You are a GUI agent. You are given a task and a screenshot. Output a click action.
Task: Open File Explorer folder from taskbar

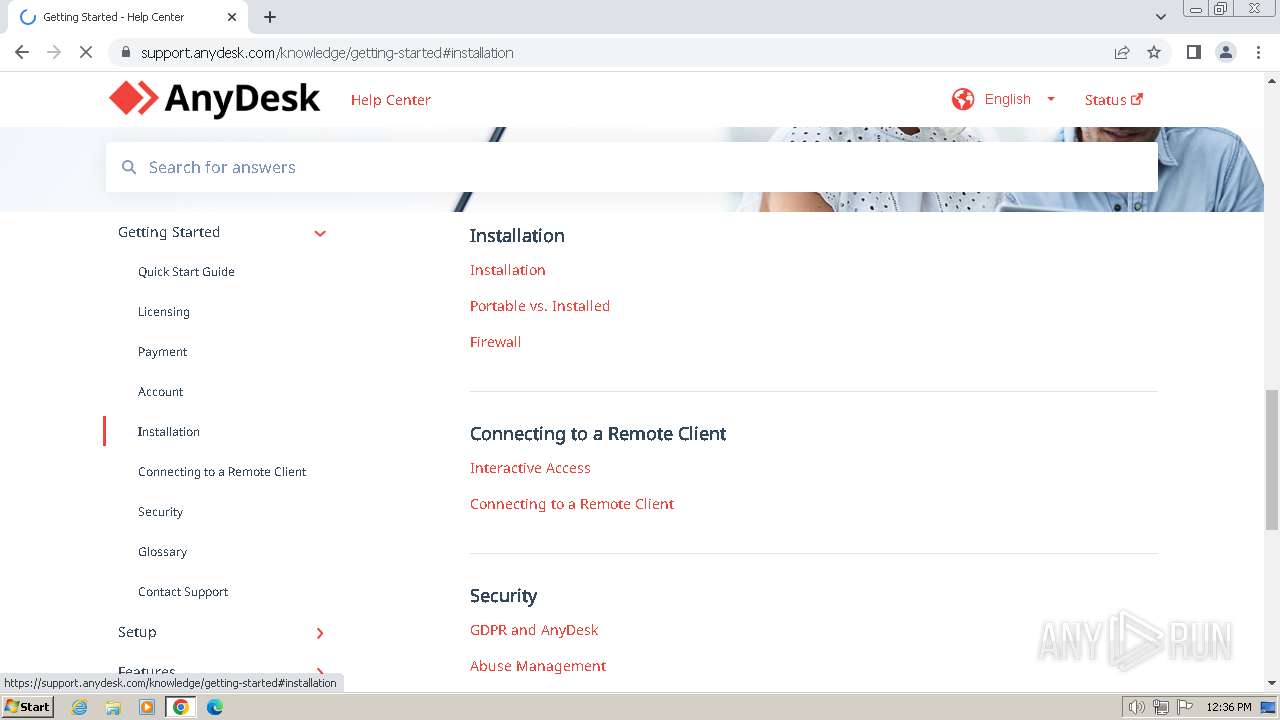[113, 707]
